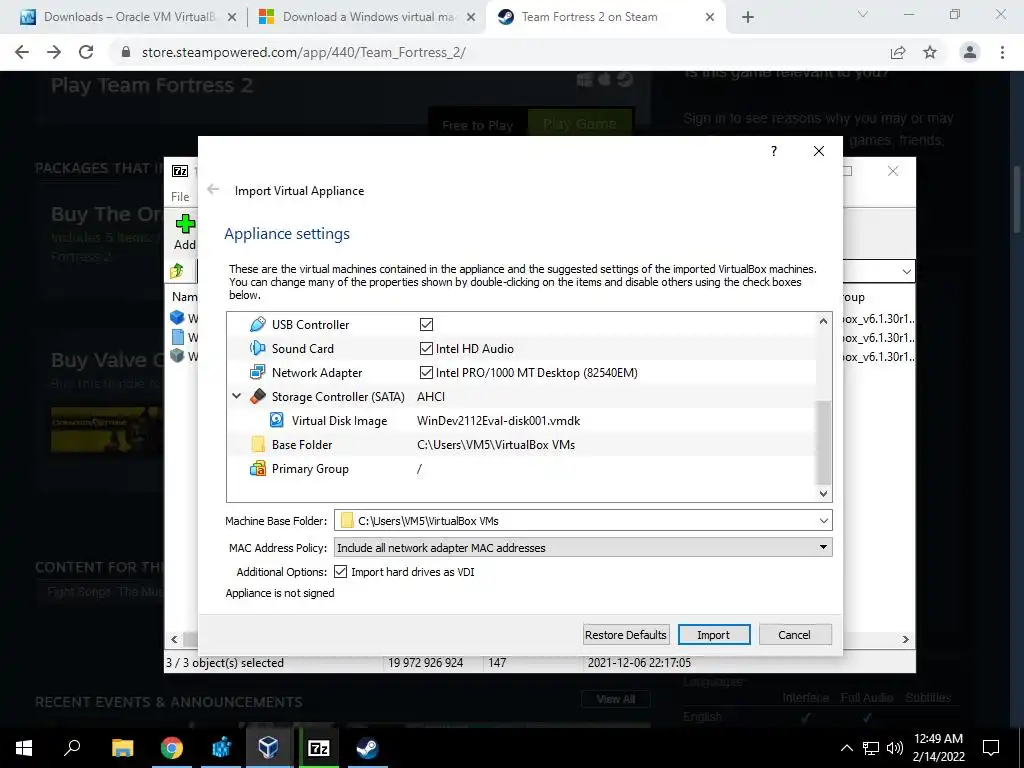1024x768 pixels.
Task: Click Restore Defaults button
Action: click(626, 635)
